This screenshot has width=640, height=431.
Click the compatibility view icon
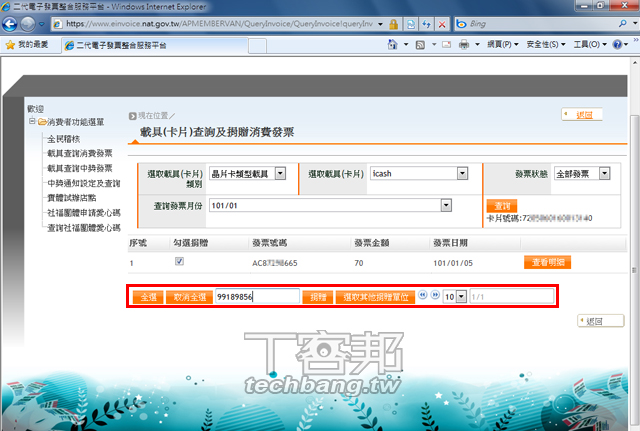(x=411, y=24)
